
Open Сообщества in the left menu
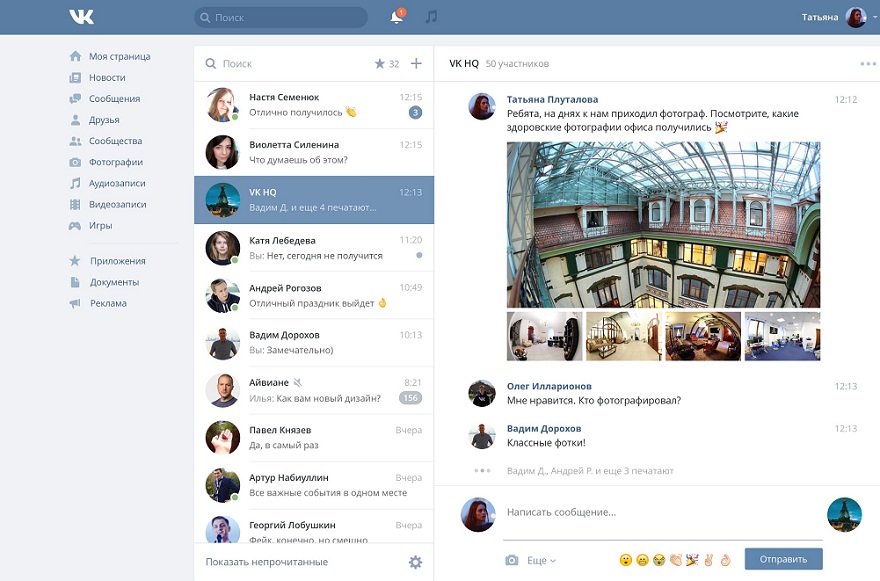pos(115,141)
